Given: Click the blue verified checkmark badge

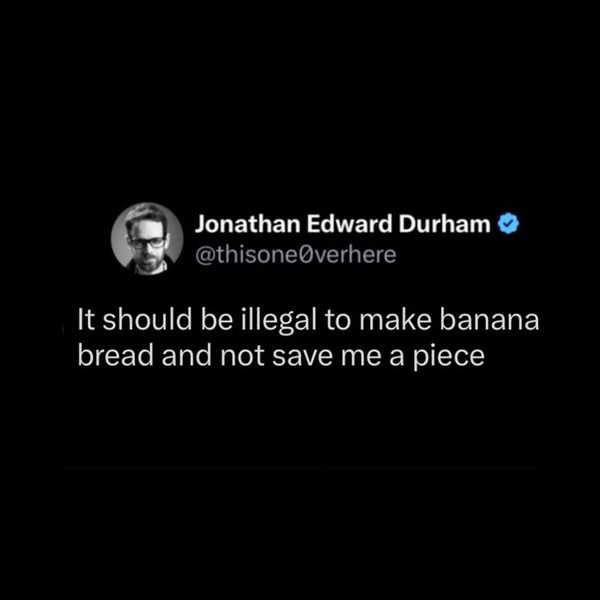Looking at the screenshot, I should [509, 224].
